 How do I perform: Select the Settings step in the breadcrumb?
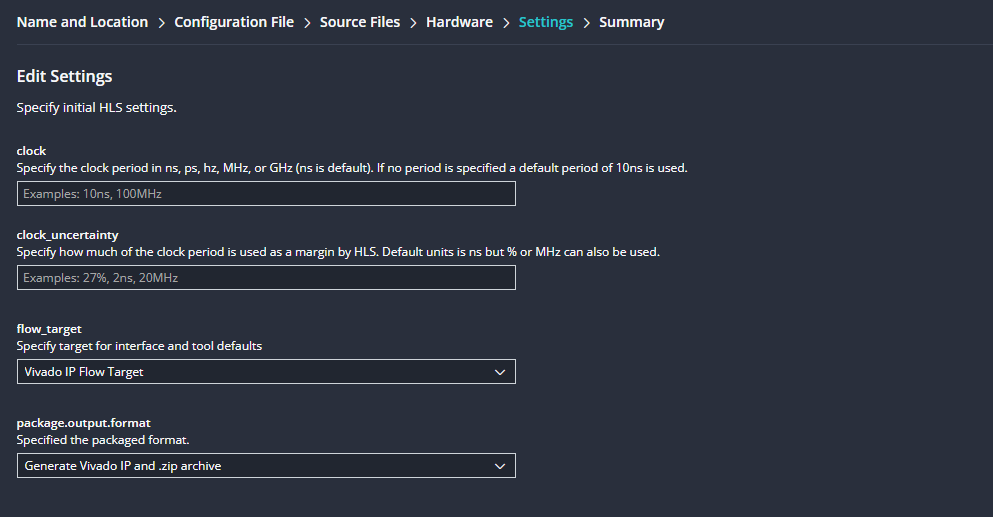click(x=546, y=22)
